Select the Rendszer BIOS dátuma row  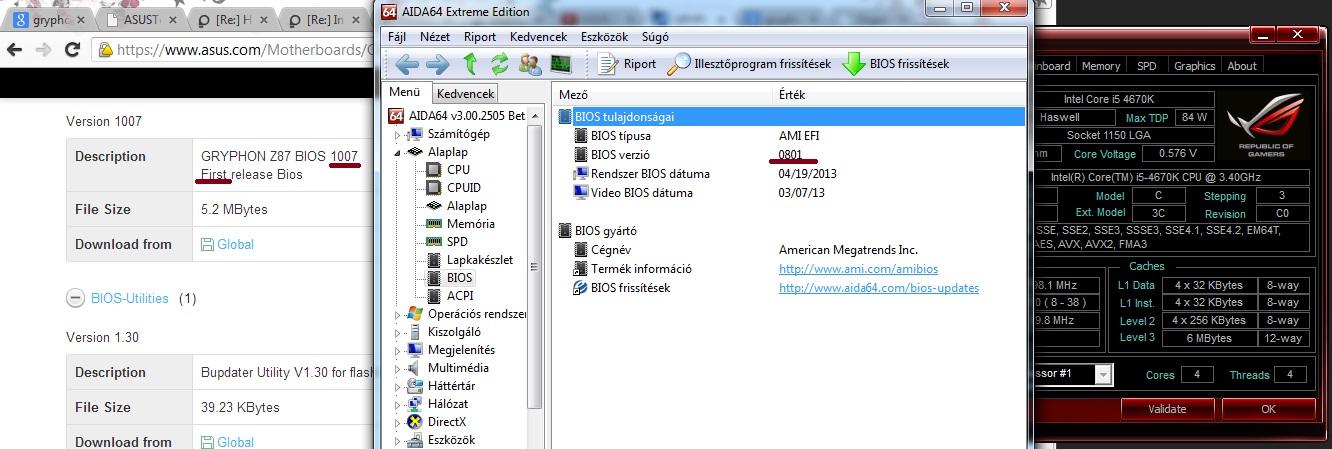790,174
